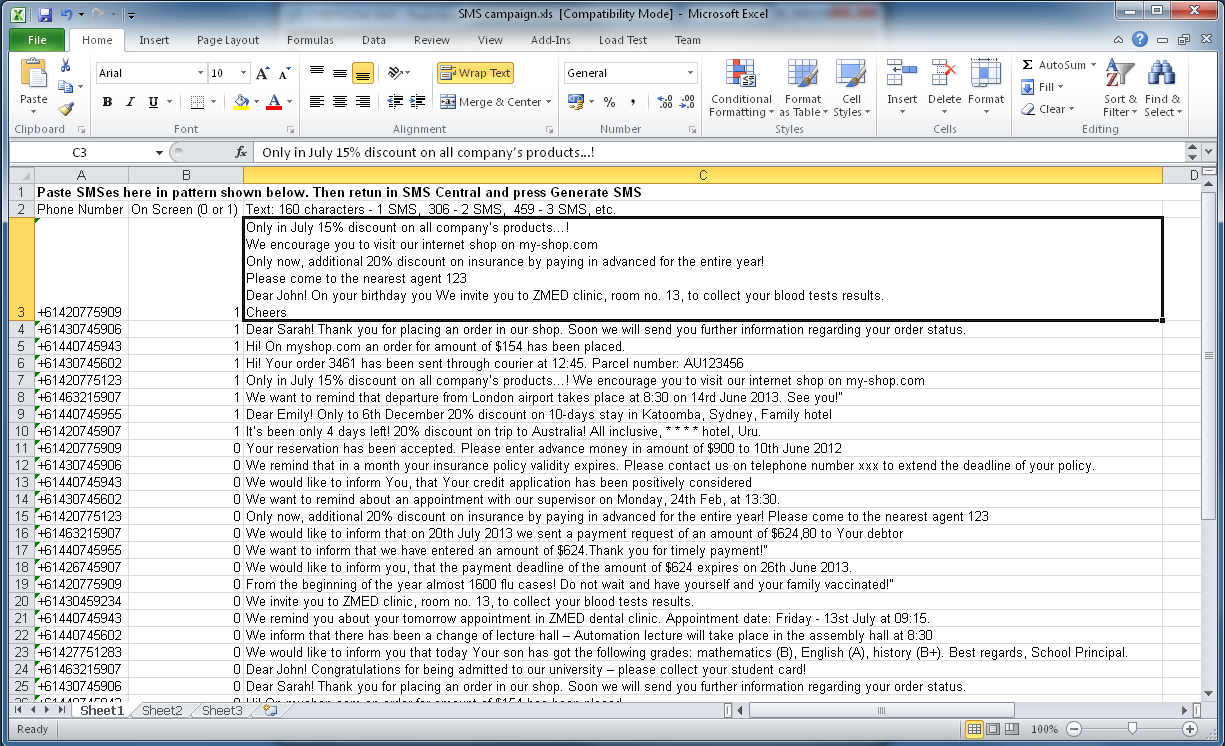Open the font size dropdown showing 10
Screen dimensions: 1225x746
[x=243, y=73]
